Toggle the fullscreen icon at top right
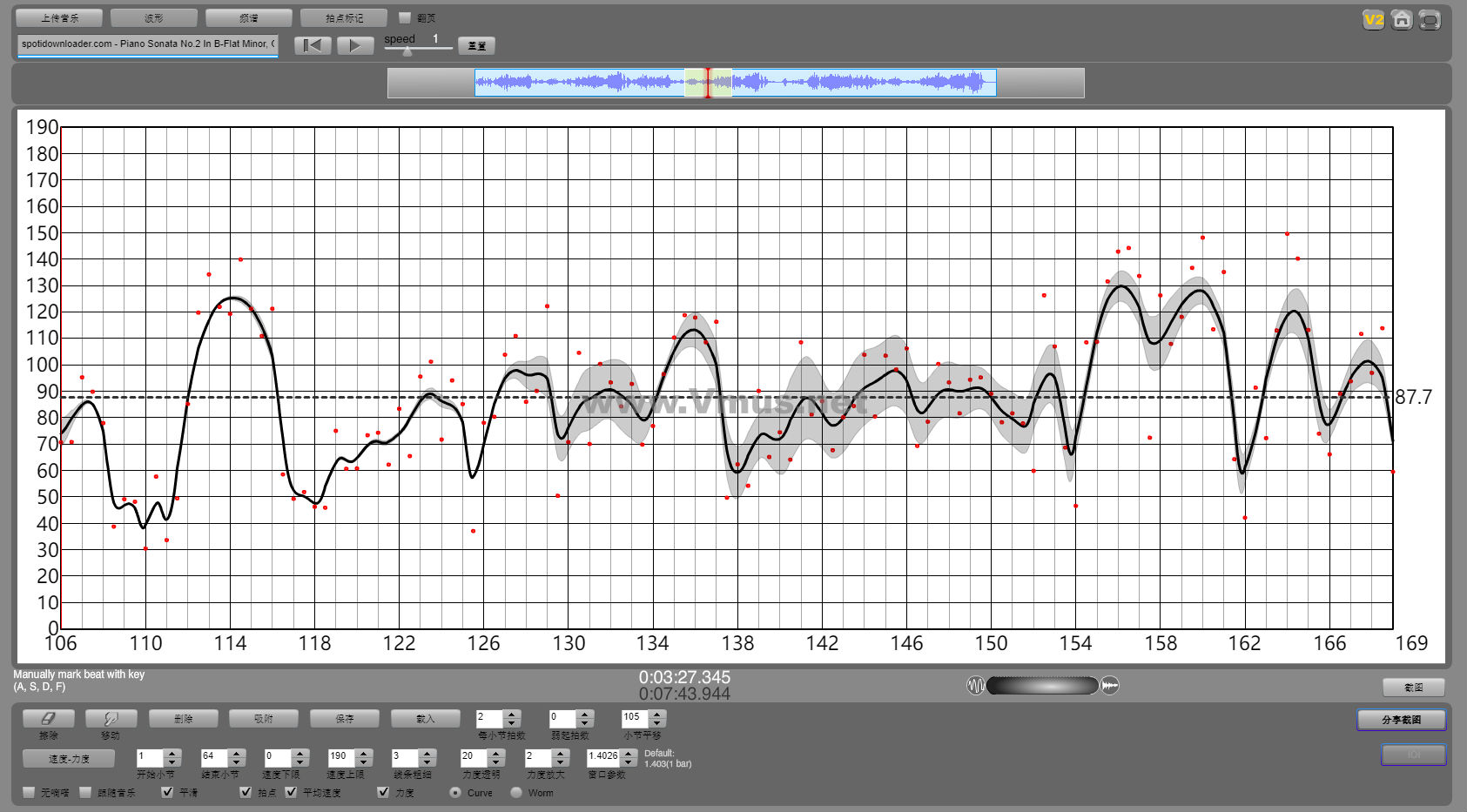Viewport: 1467px width, 812px height. point(1429,19)
